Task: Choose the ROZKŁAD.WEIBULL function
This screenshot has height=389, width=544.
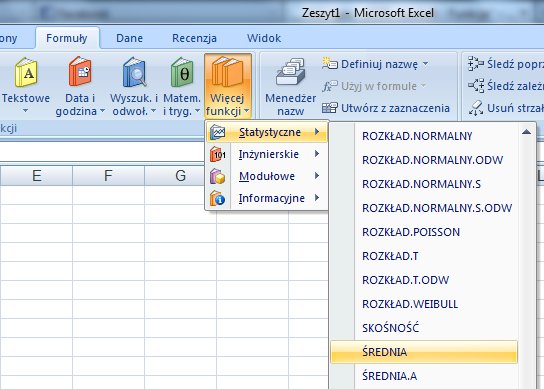Action: click(x=424, y=304)
